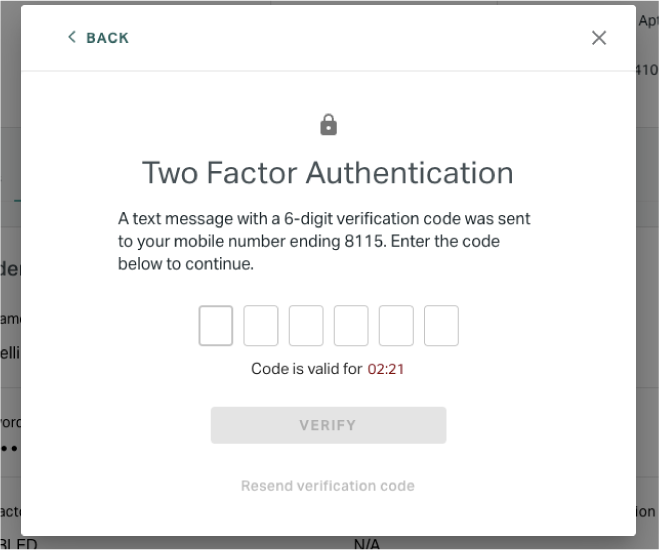Focus the first verification code digit box
This screenshot has width=659, height=550.
click(x=216, y=326)
